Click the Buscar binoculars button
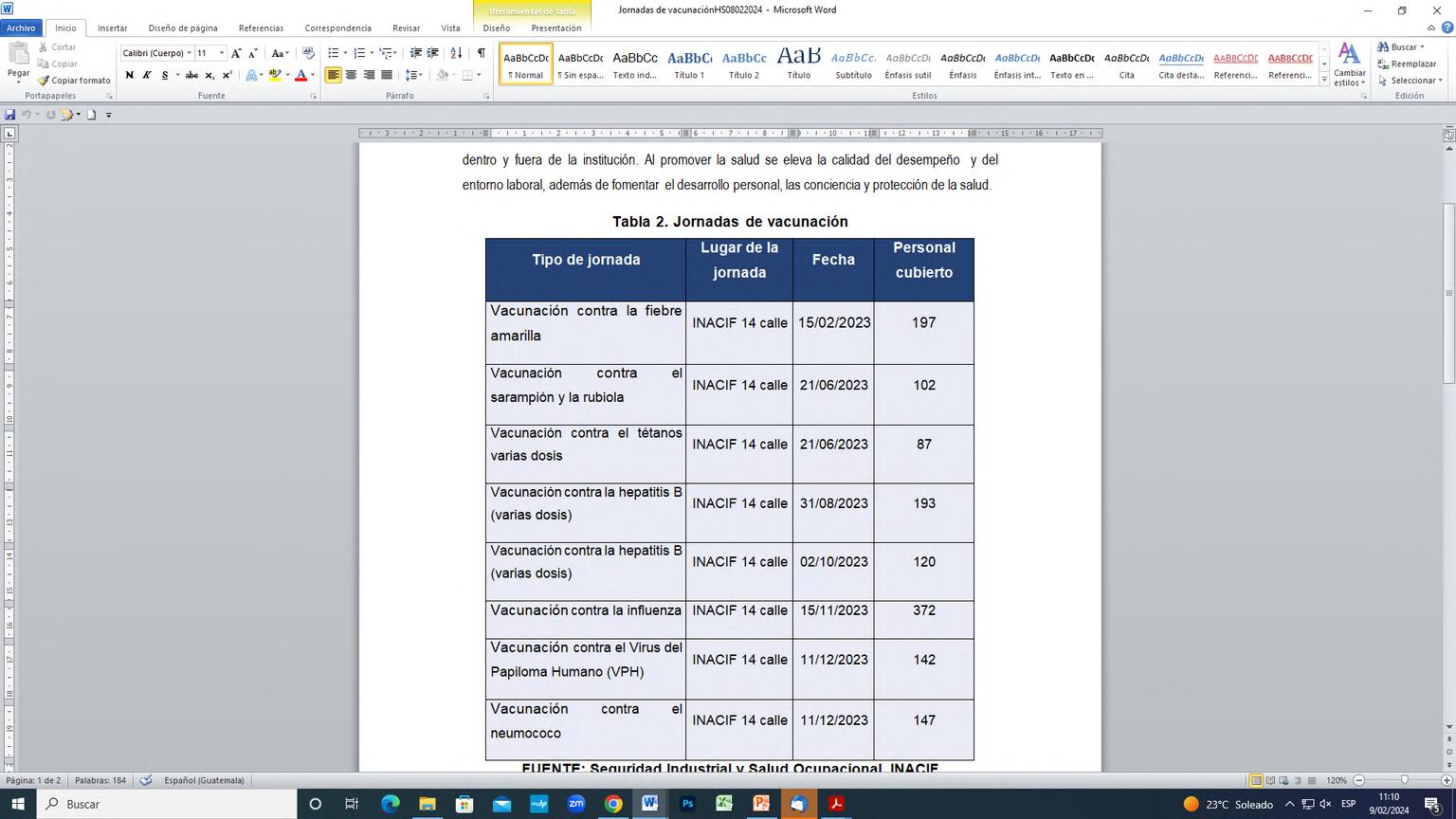The height and width of the screenshot is (819, 1456). (1399, 46)
